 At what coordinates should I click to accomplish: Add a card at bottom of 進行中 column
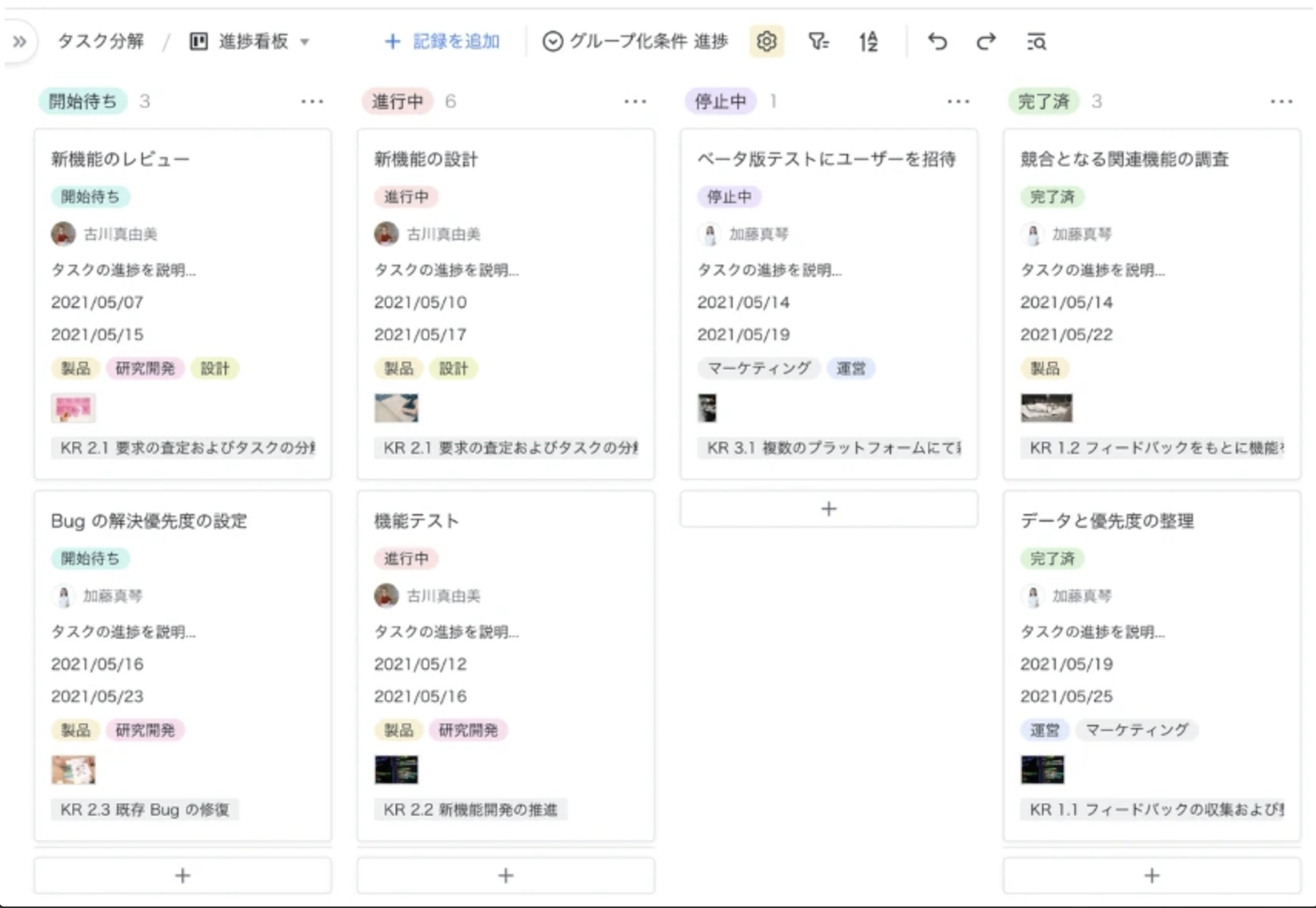(x=506, y=876)
